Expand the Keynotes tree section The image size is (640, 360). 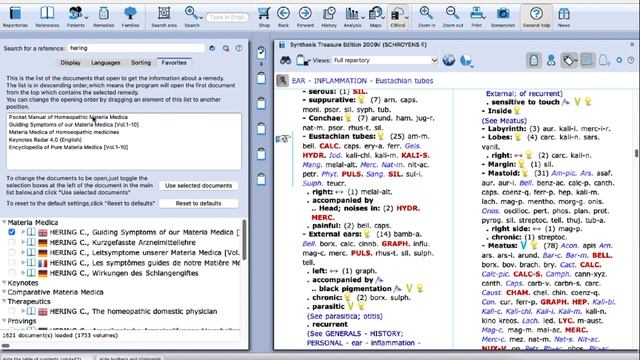coord(4,282)
